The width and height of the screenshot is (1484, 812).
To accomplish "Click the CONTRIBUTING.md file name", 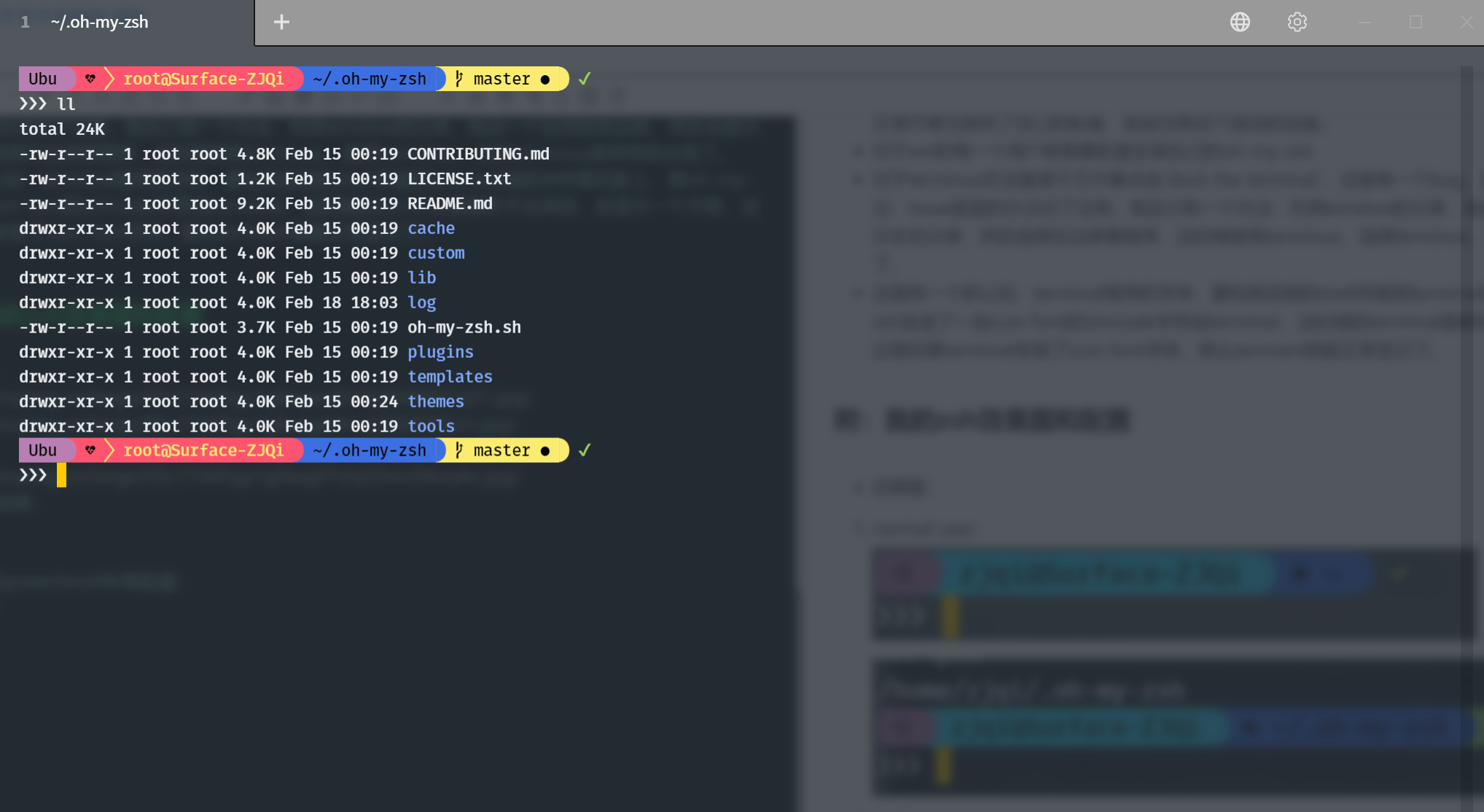I will pyautogui.click(x=478, y=154).
